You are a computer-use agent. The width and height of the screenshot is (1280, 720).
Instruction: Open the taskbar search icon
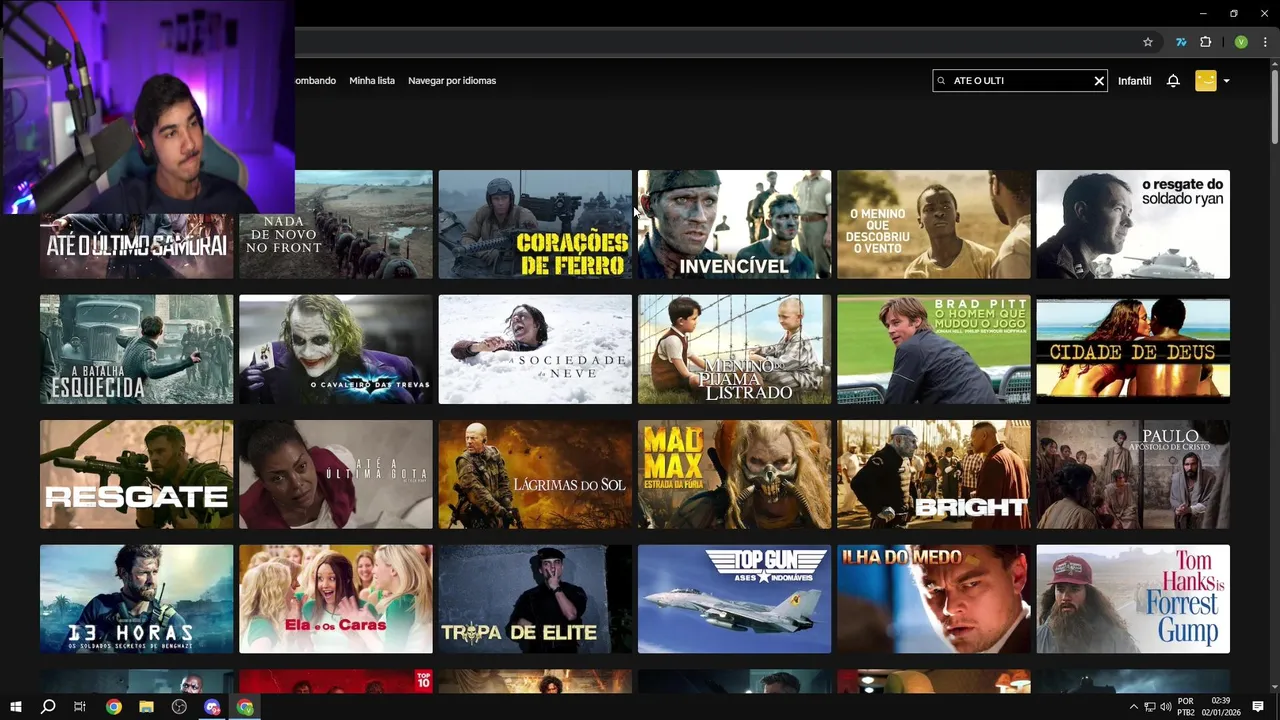[47, 707]
